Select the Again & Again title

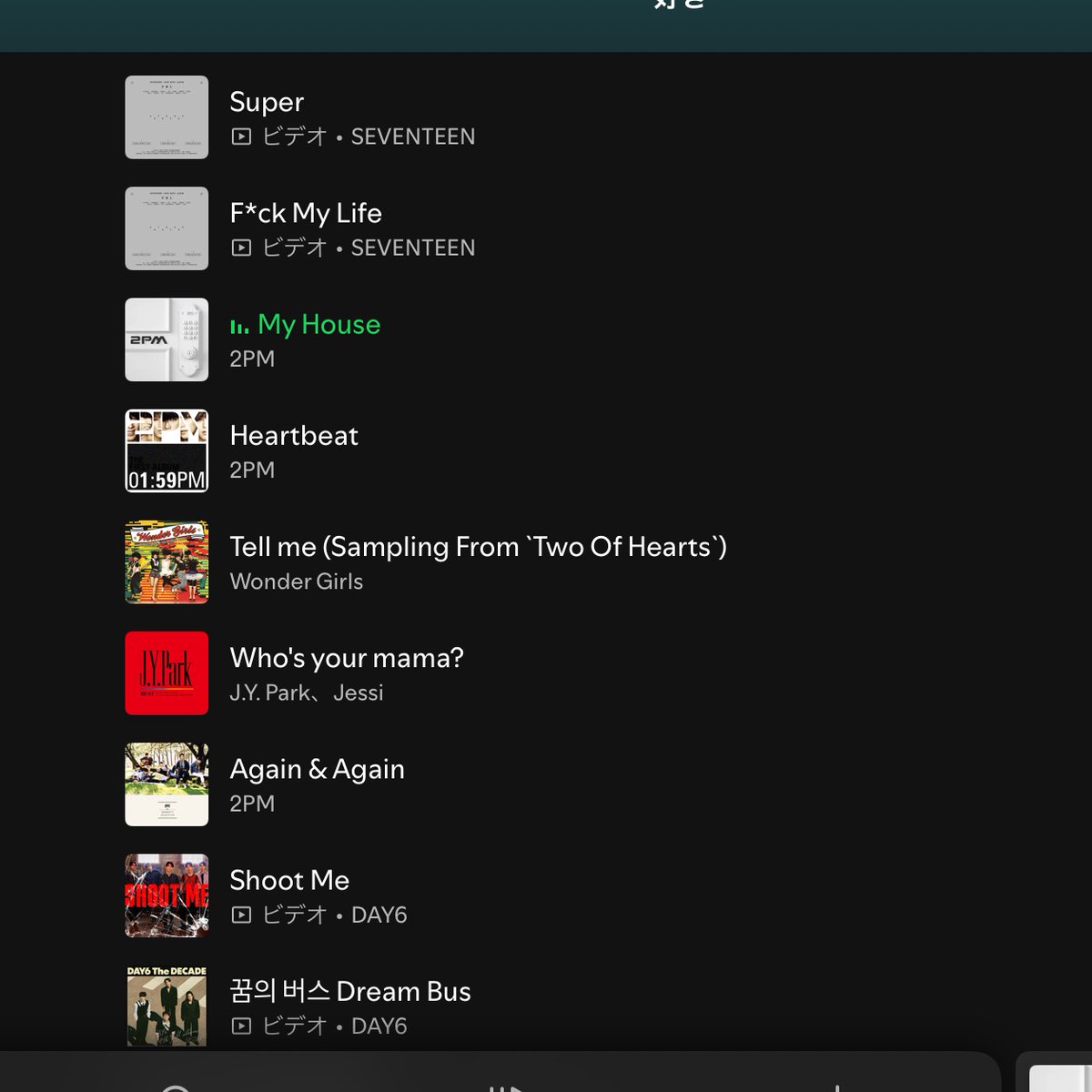click(318, 769)
